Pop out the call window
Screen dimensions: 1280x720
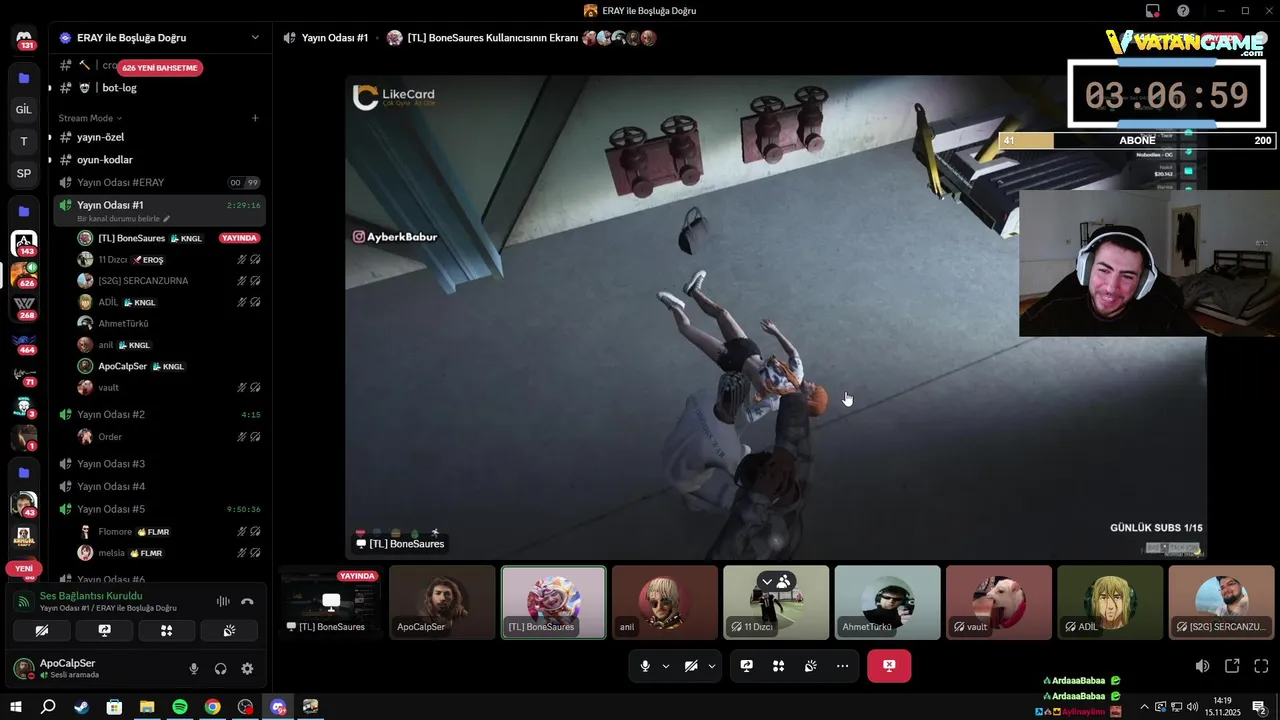(1232, 666)
